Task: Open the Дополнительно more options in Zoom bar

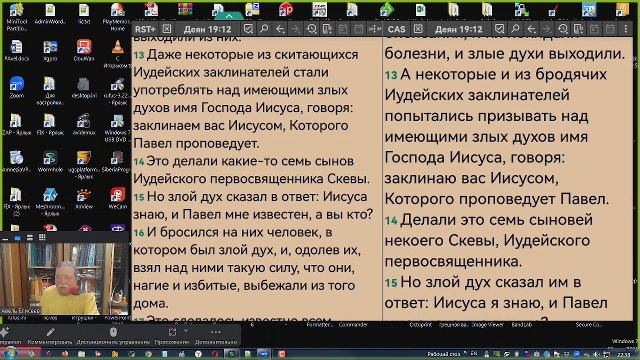Action: point(216,336)
